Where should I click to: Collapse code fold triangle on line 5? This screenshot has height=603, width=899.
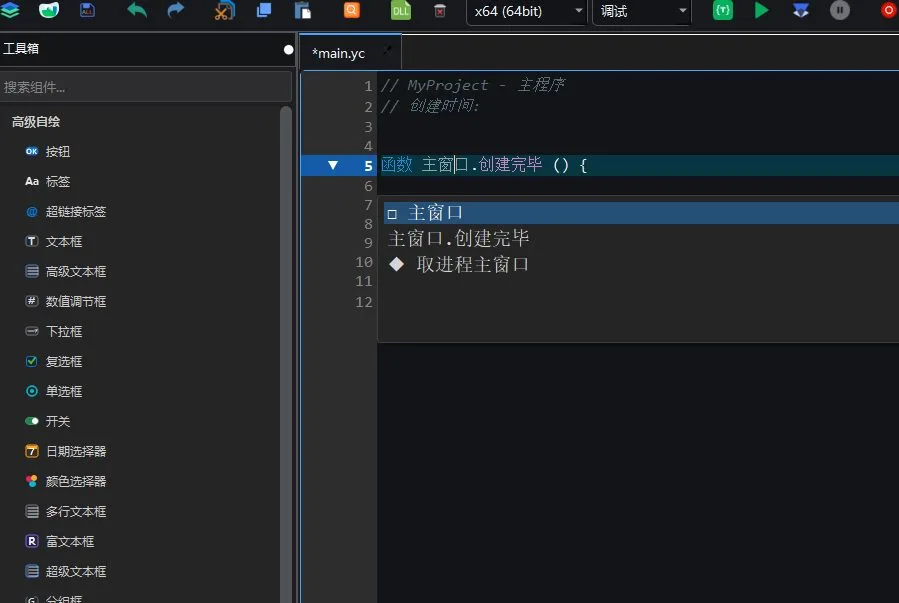333,165
